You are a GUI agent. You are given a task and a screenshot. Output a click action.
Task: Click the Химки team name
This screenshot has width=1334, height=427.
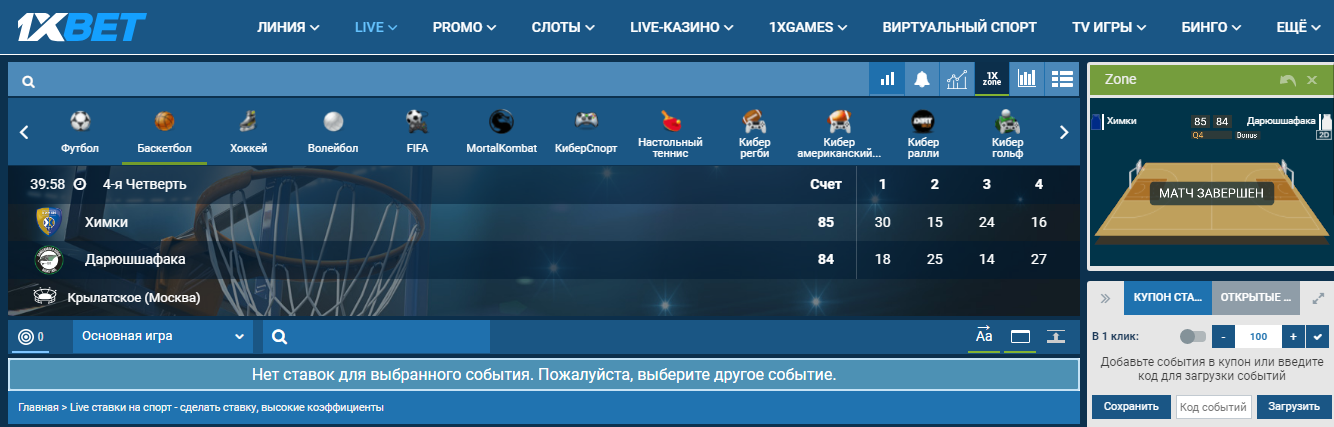pyautogui.click(x=107, y=222)
